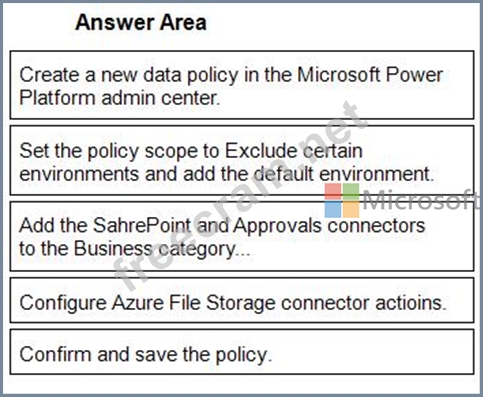Click the Microsoft wordmark text

pos(421,200)
